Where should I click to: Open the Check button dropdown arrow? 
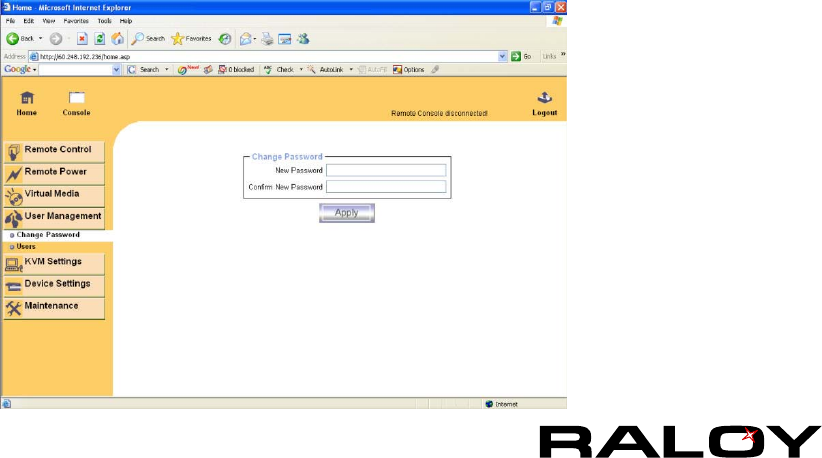click(x=301, y=69)
